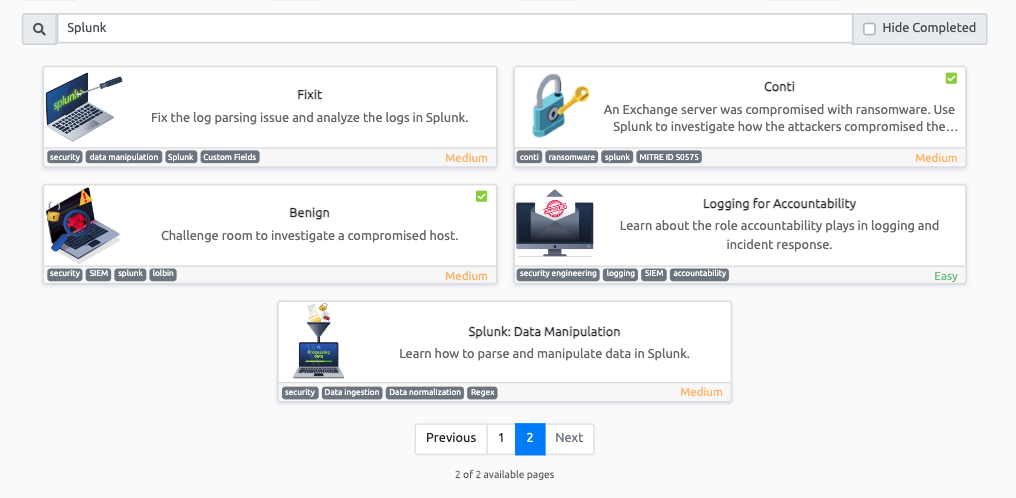This screenshot has width=1016, height=498.
Task: Toggle the Hide Completed checkbox
Action: (x=869, y=29)
